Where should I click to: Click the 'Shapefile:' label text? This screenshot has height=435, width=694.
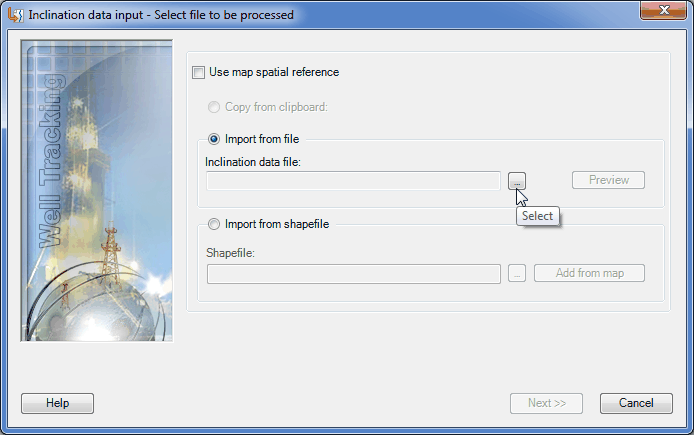tap(231, 253)
